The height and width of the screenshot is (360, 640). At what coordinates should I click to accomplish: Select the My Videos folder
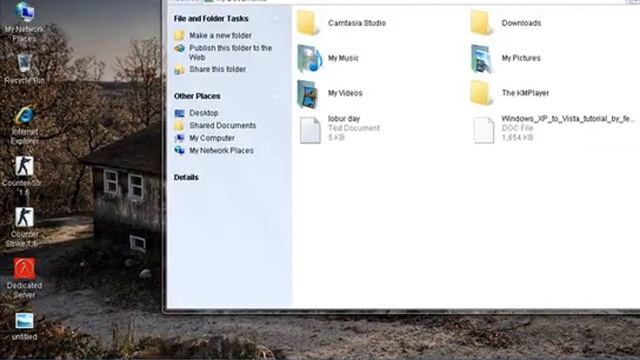pos(330,93)
